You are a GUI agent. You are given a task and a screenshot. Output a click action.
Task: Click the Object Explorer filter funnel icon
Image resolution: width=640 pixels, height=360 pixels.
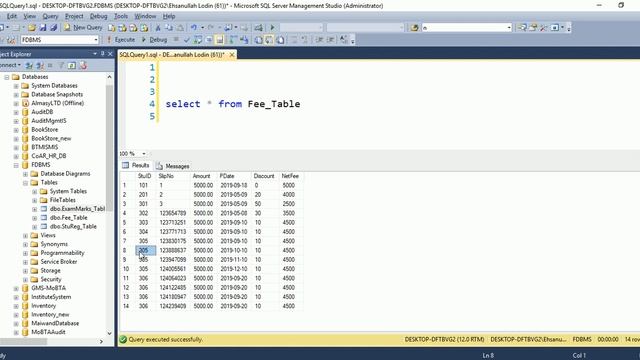point(61,65)
